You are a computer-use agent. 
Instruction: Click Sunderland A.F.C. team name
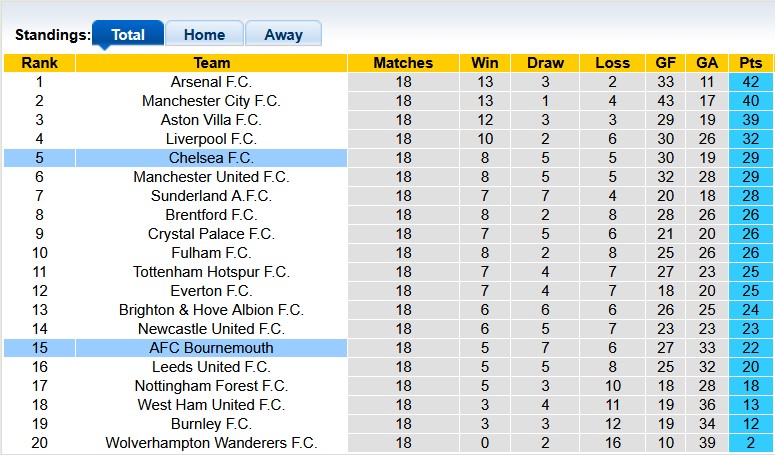point(211,196)
